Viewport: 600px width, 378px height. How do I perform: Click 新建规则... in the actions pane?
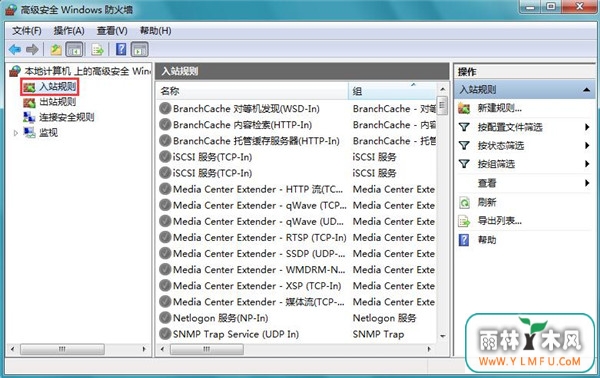click(499, 108)
